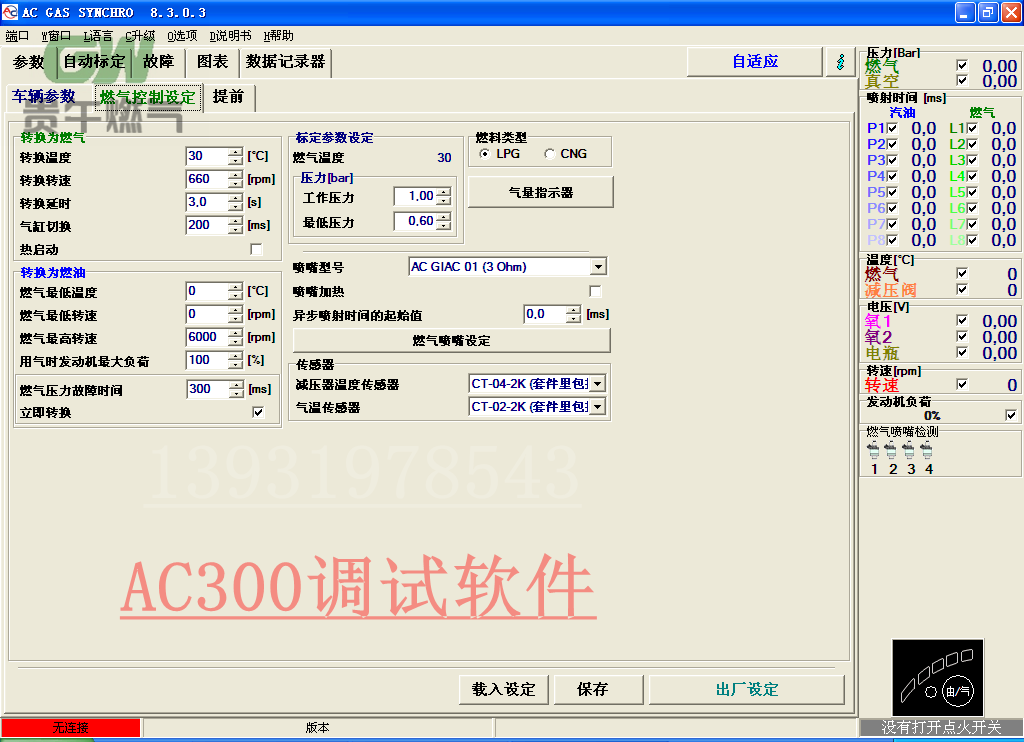This screenshot has width=1024, height=742.
Task: Open the 喷嘴型号 AC GIAC 01 dropdown
Action: click(598, 266)
